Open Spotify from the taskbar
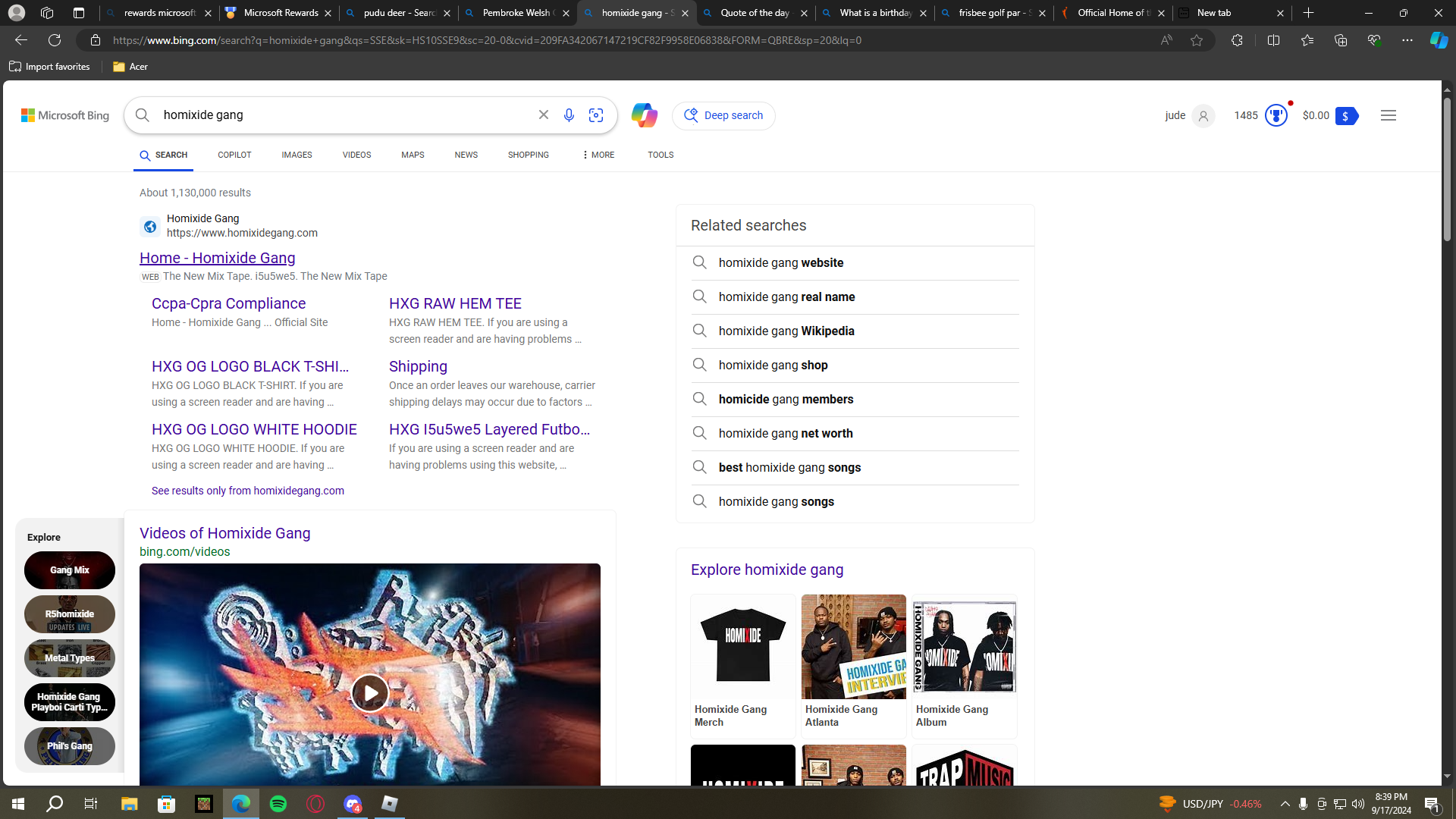The image size is (1456, 819). pyautogui.click(x=278, y=804)
